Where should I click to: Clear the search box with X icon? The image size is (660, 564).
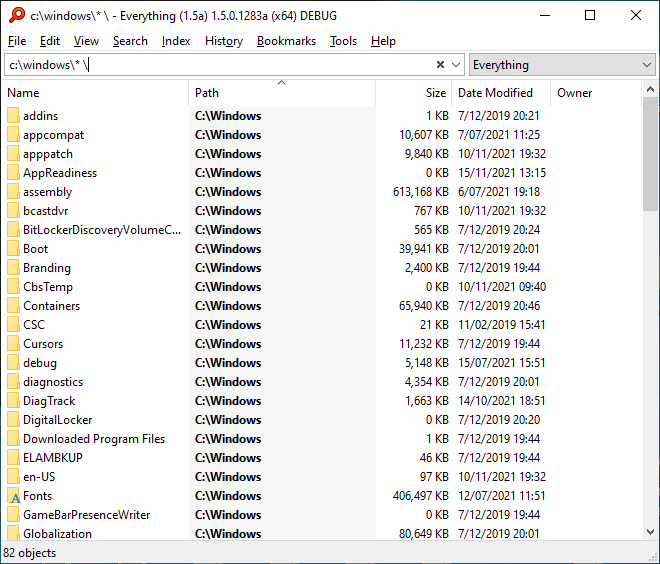click(440, 64)
